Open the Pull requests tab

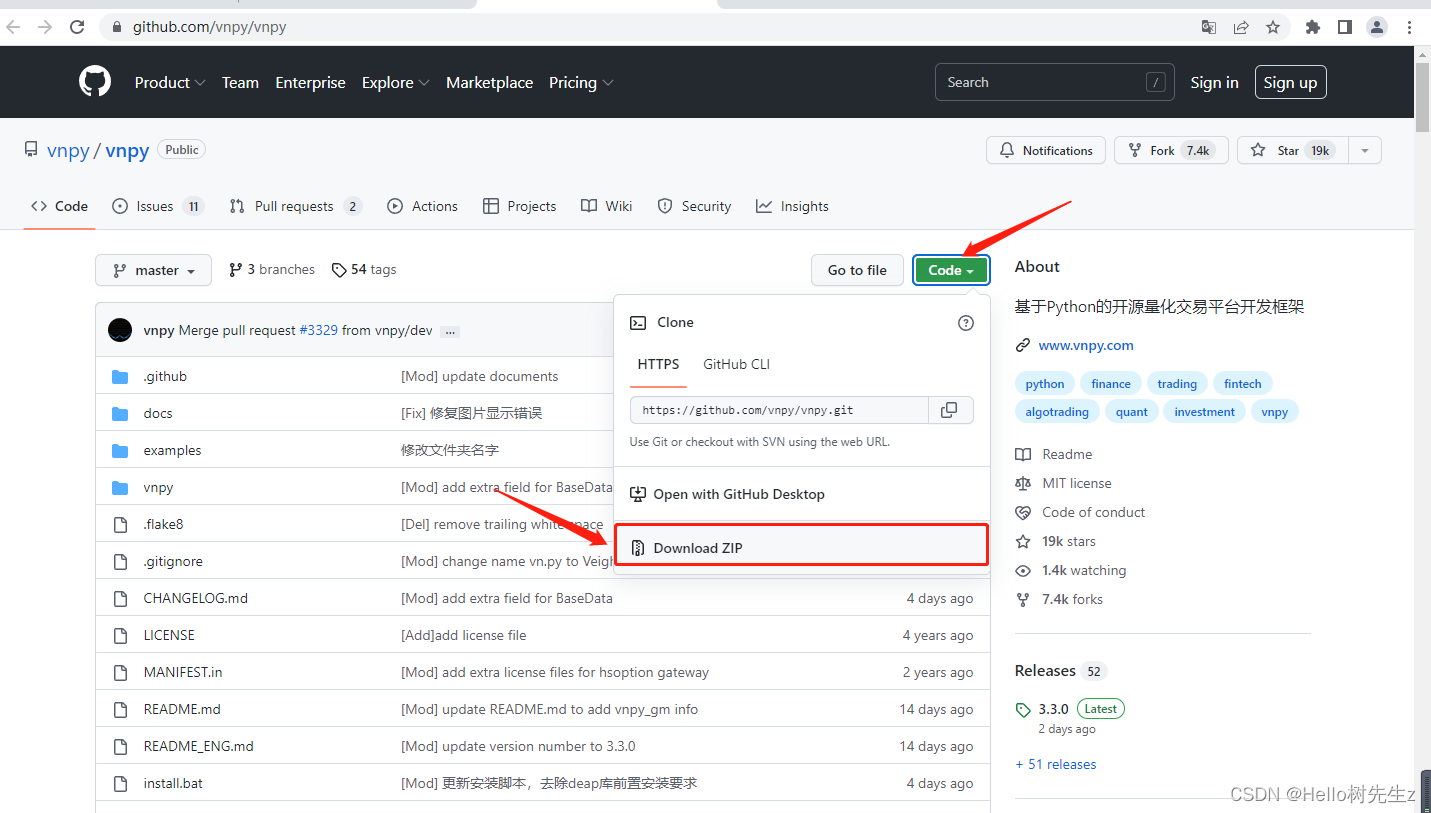tap(295, 206)
